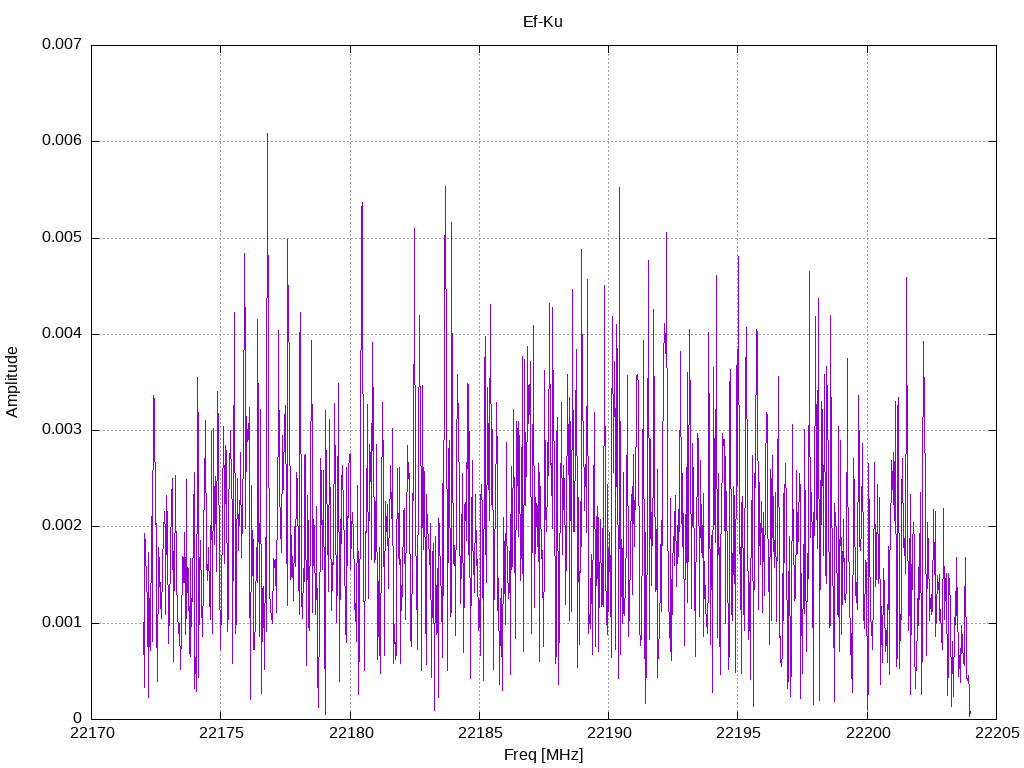Click the x-axis tick label 22205

tap(997, 733)
